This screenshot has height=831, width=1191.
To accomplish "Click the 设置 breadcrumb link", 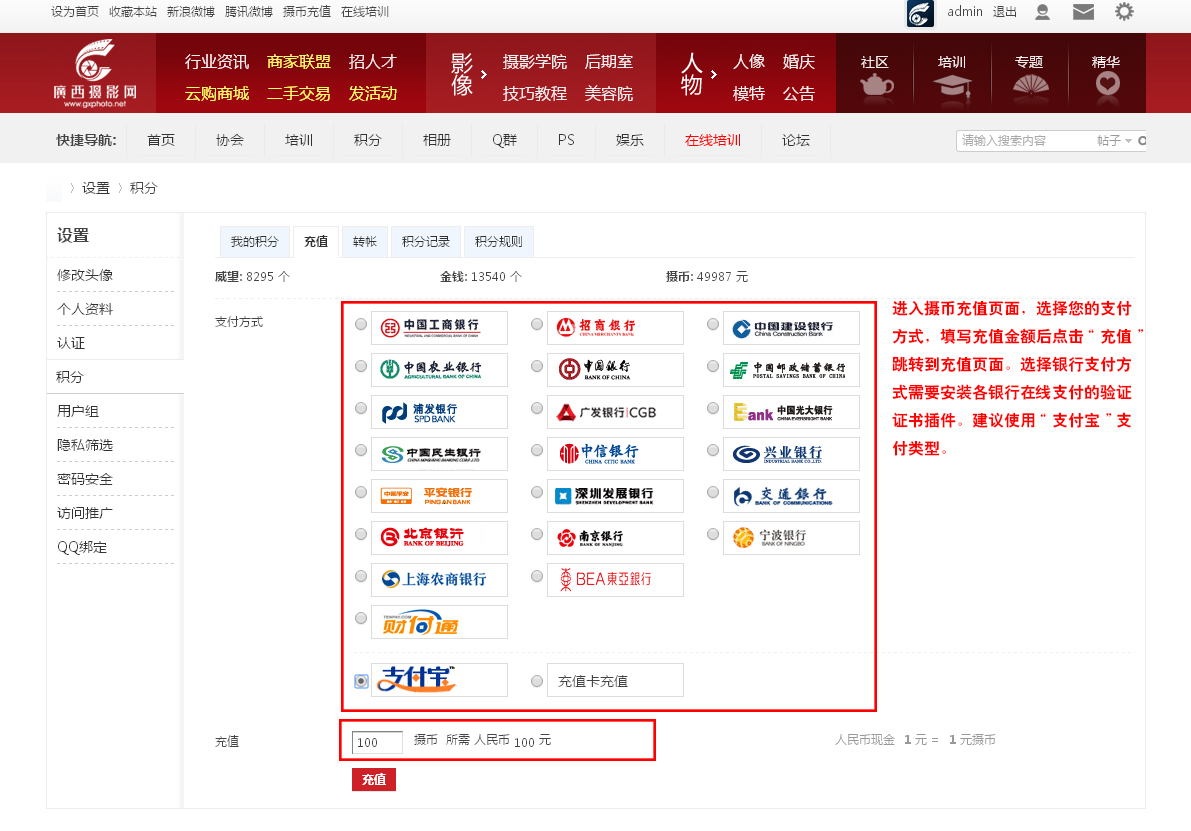I will click(96, 188).
